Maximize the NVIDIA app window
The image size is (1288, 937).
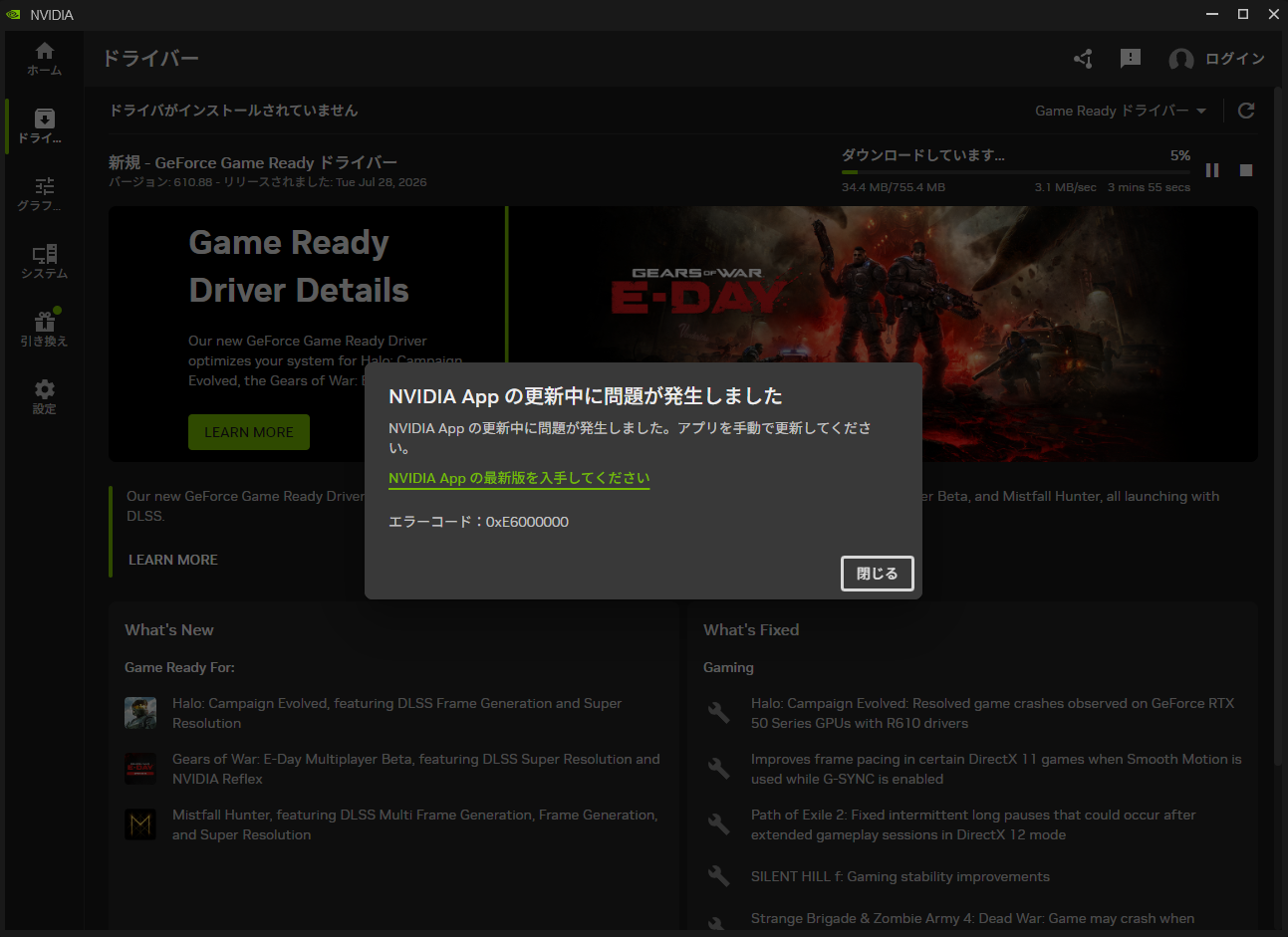[1243, 14]
